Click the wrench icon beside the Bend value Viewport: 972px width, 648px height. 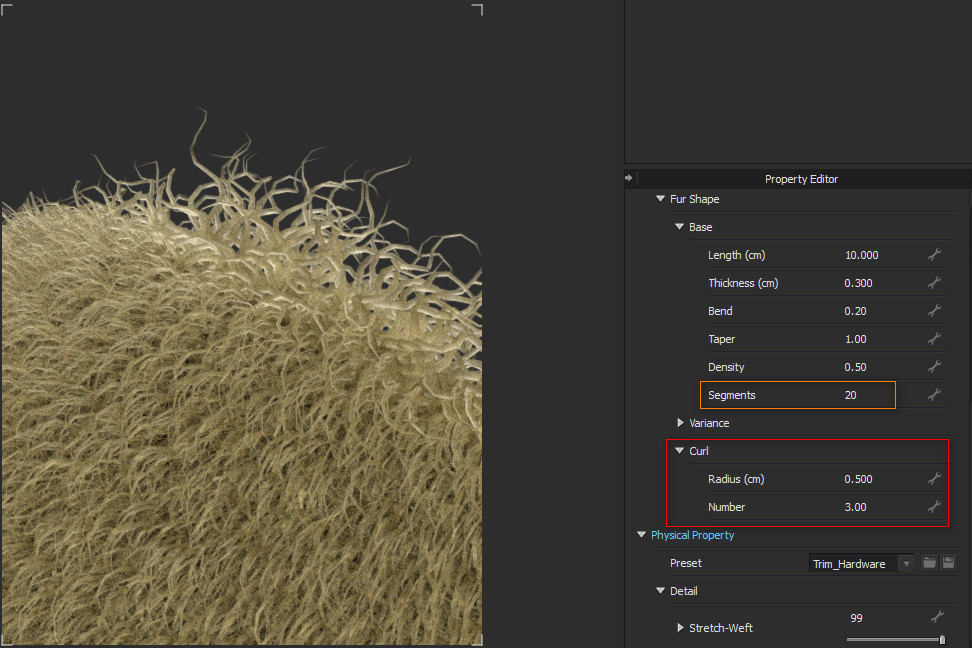(934, 311)
